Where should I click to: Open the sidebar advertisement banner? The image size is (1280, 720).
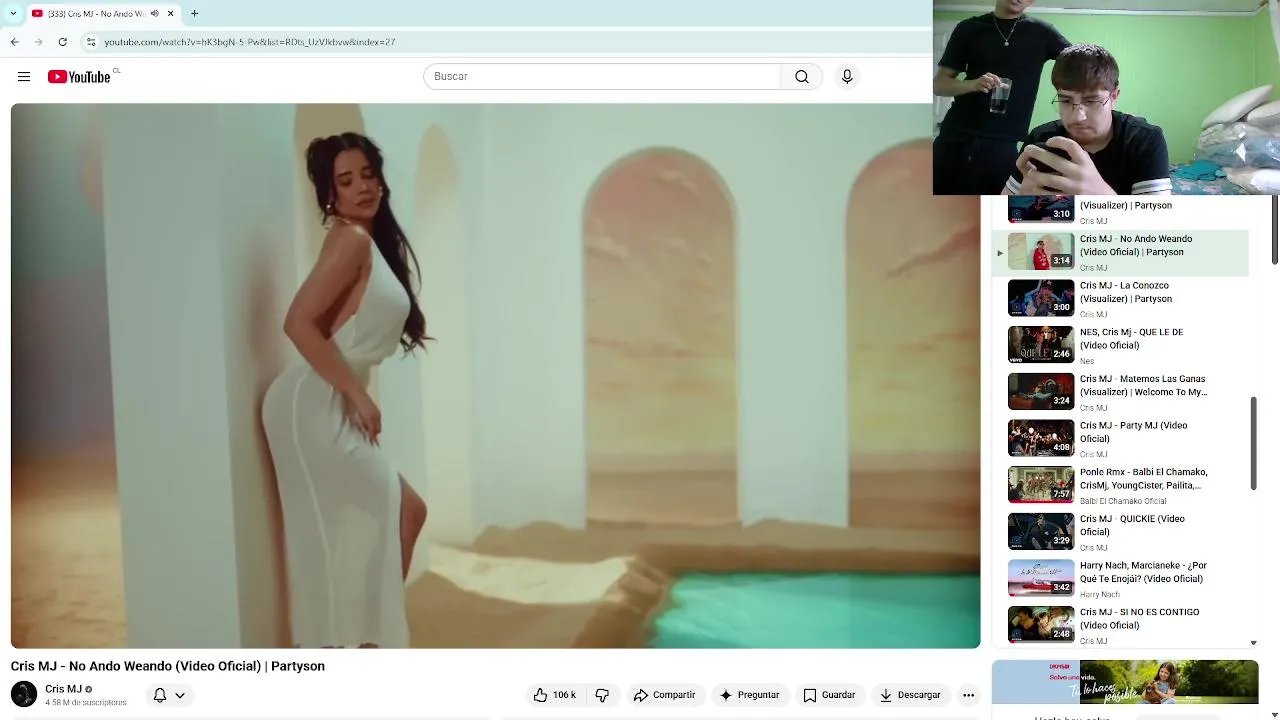(x=1125, y=682)
